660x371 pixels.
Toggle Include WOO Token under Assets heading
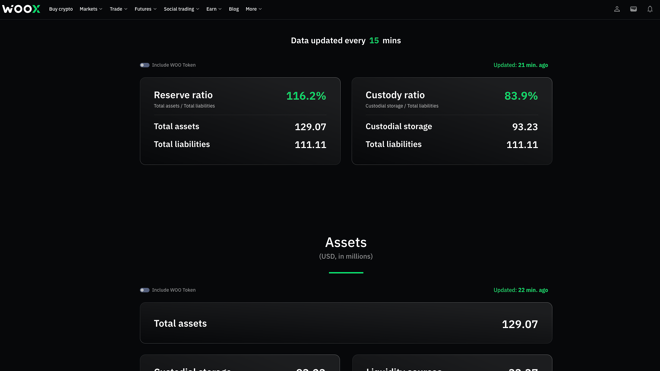145,290
